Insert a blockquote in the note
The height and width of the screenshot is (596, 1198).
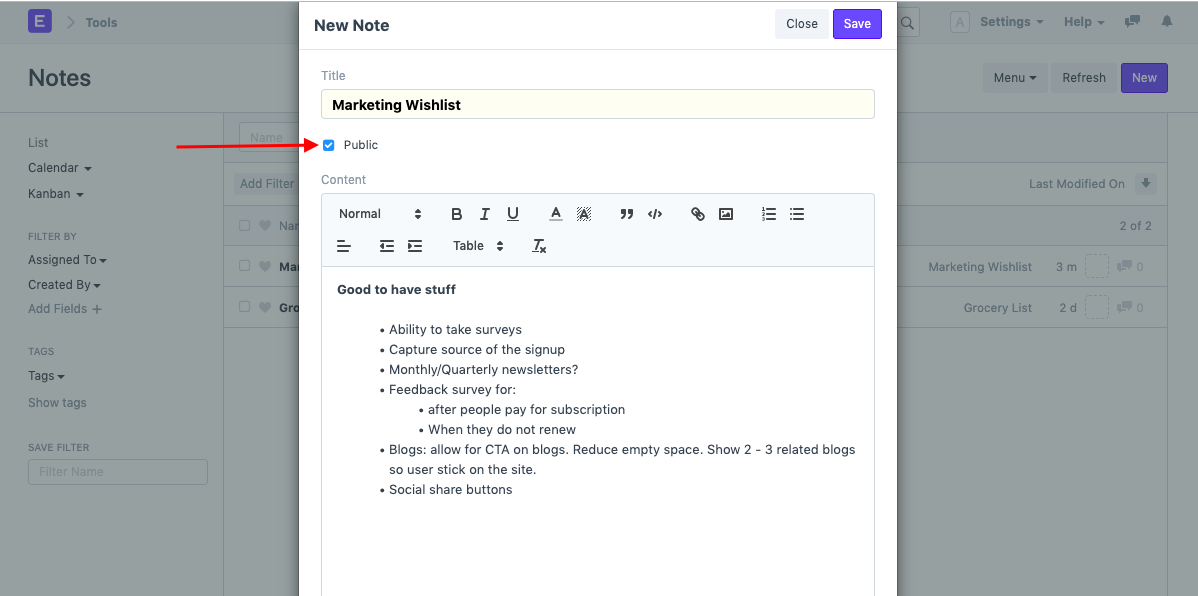click(627, 213)
